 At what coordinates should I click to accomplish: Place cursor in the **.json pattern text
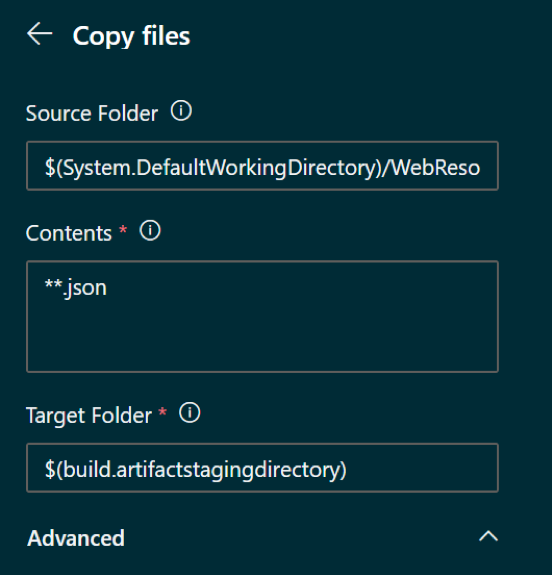coord(76,288)
